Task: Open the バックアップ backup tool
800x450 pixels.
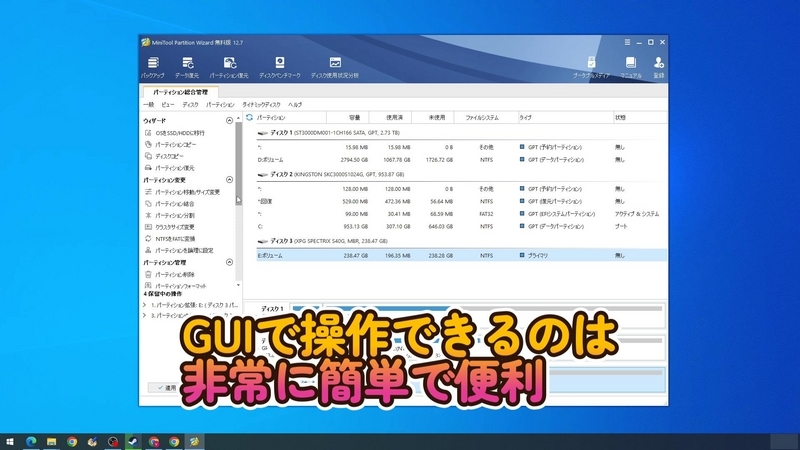Action: pos(153,67)
